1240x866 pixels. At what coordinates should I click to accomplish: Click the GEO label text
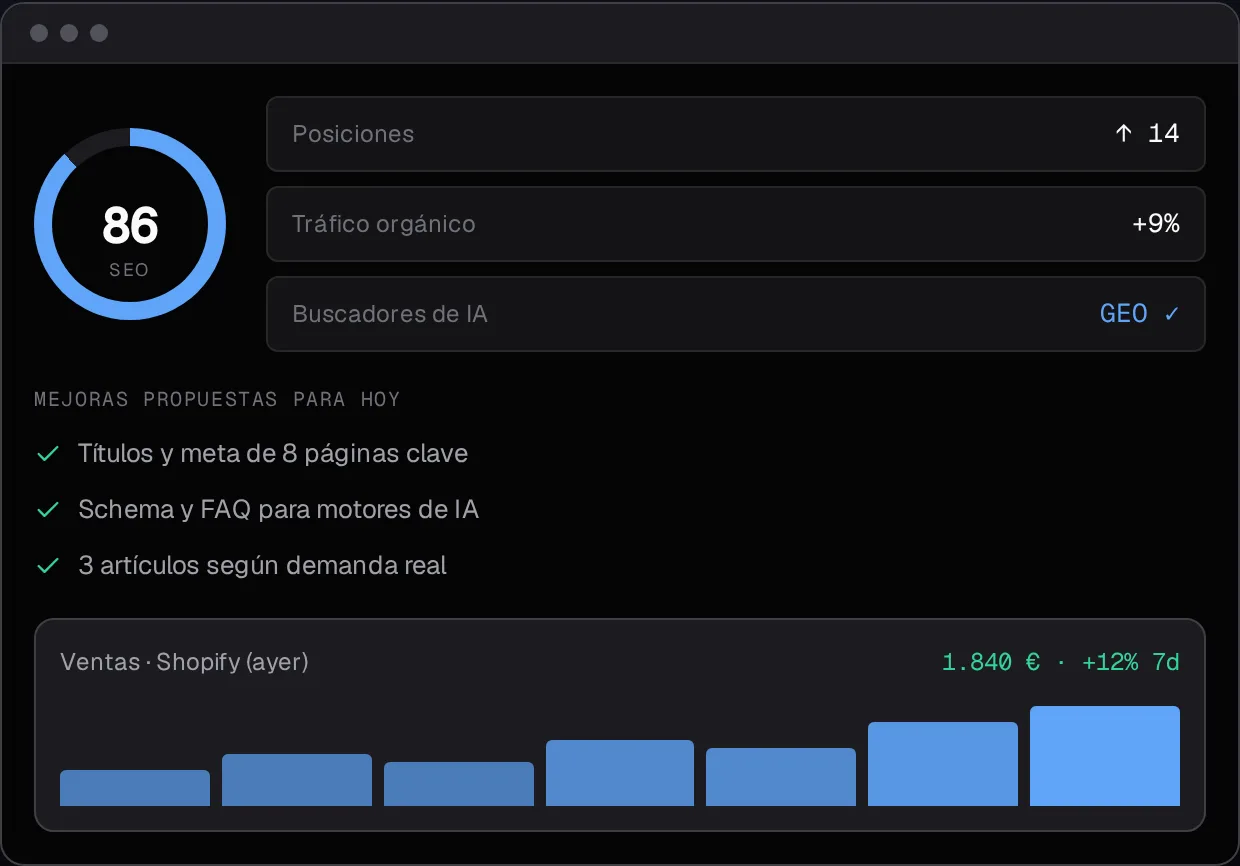1123,314
